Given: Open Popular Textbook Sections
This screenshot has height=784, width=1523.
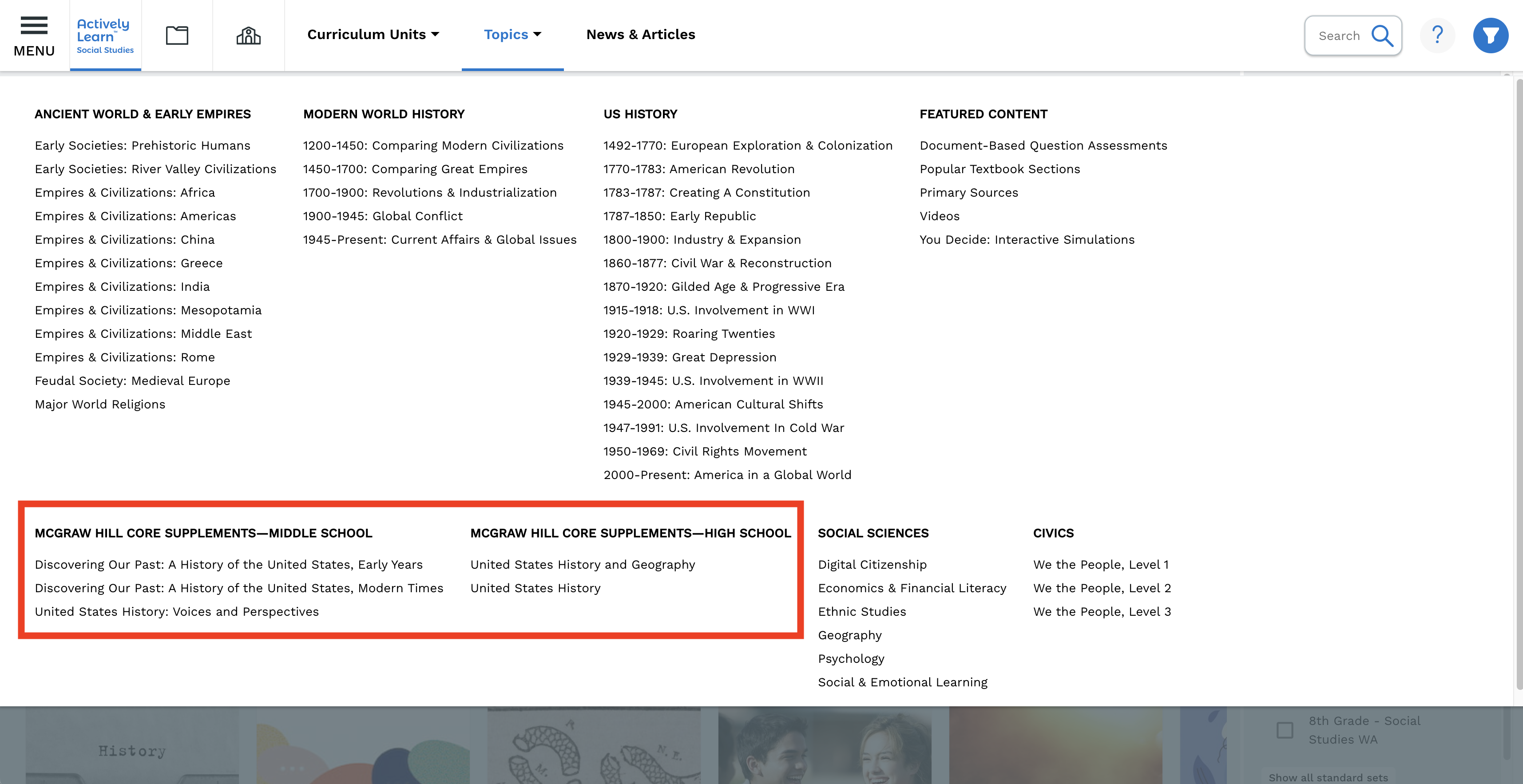Looking at the screenshot, I should click(1000, 169).
